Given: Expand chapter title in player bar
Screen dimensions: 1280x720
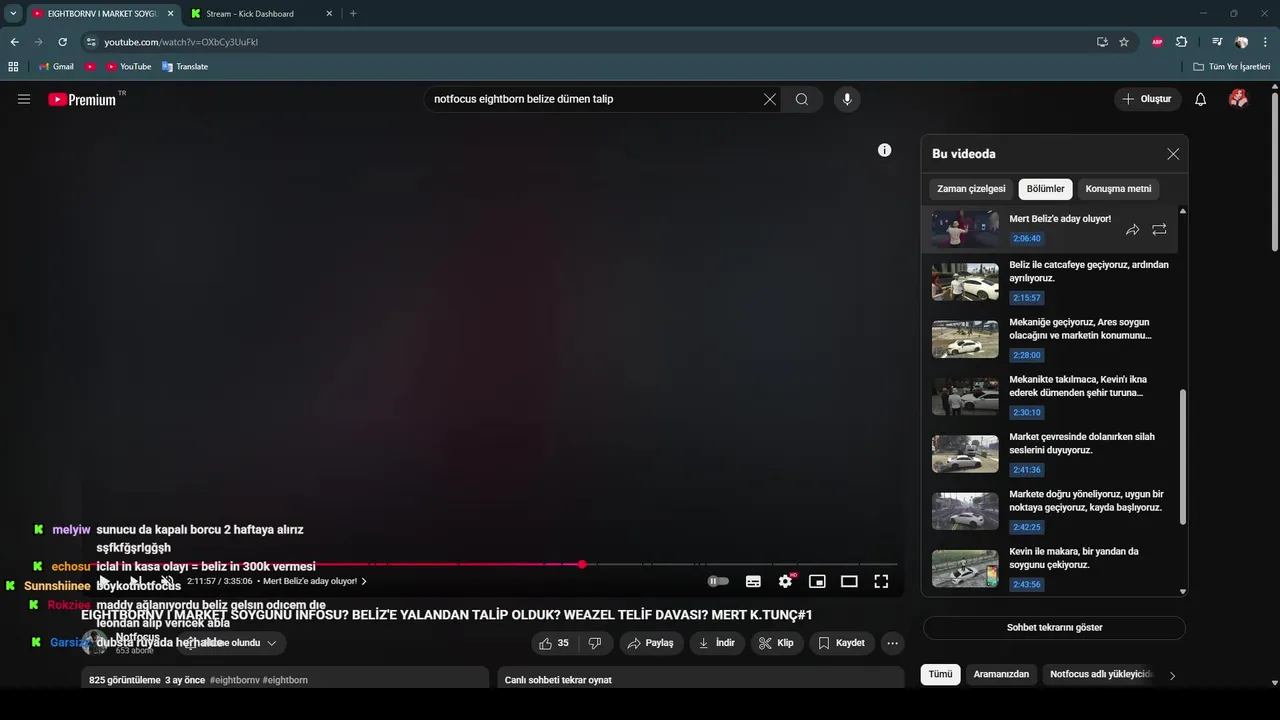Looking at the screenshot, I should click(363, 581).
